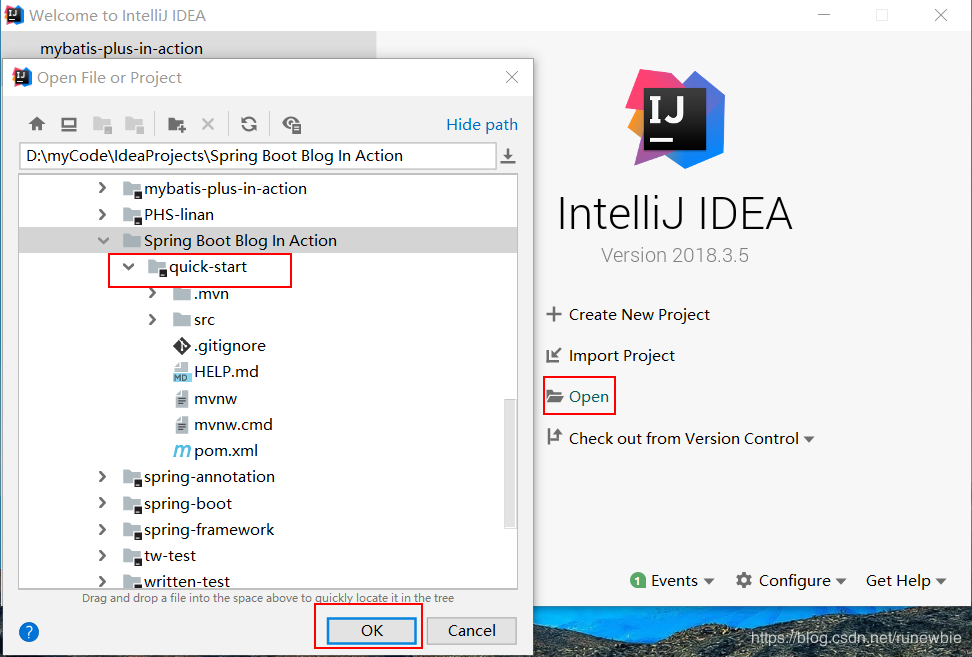Select the mvnw file
The width and height of the screenshot is (972, 657).
click(x=215, y=399)
